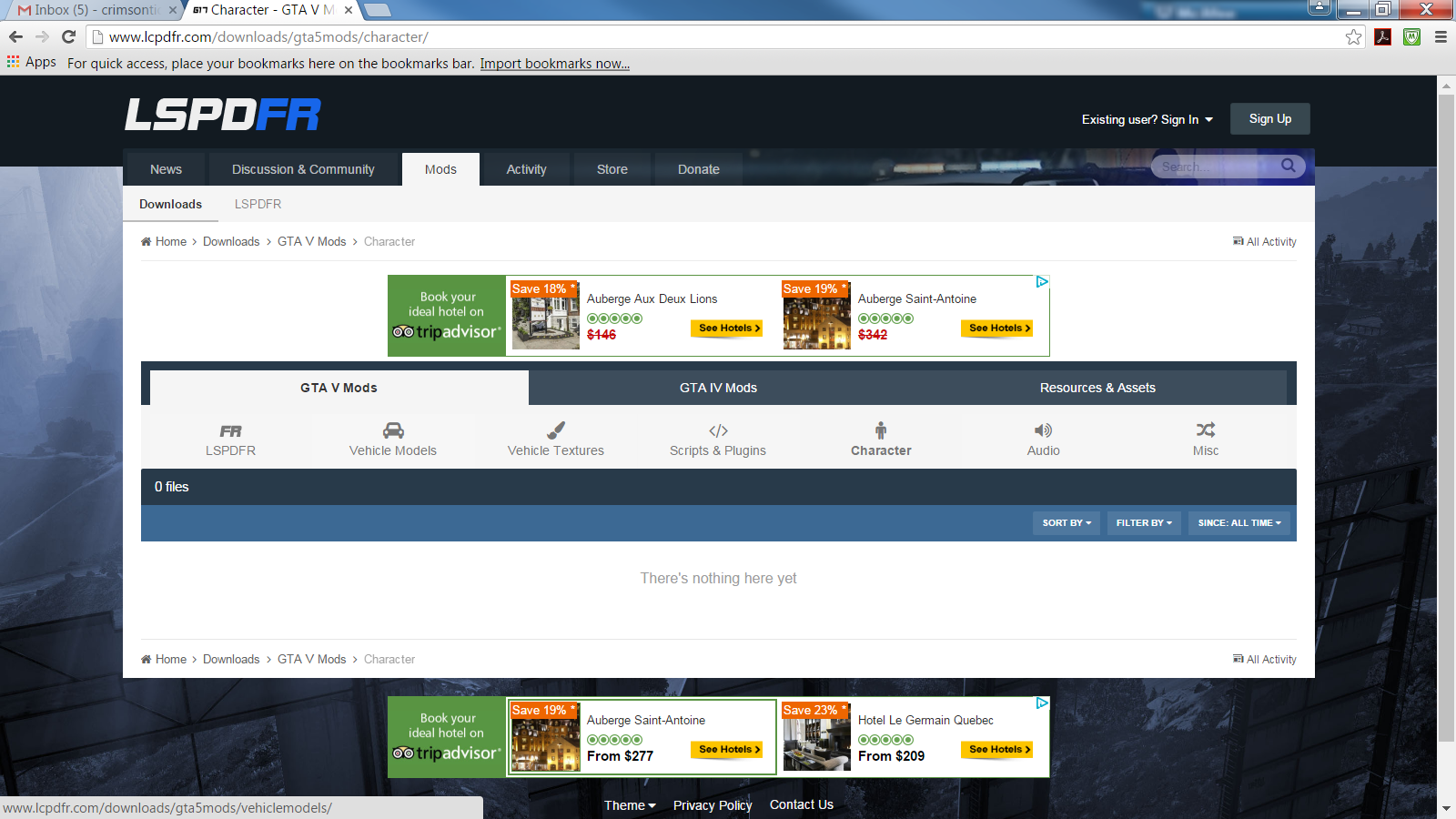Viewport: 1456px width, 819px height.
Task: Open a new browser tab
Action: coord(377,10)
